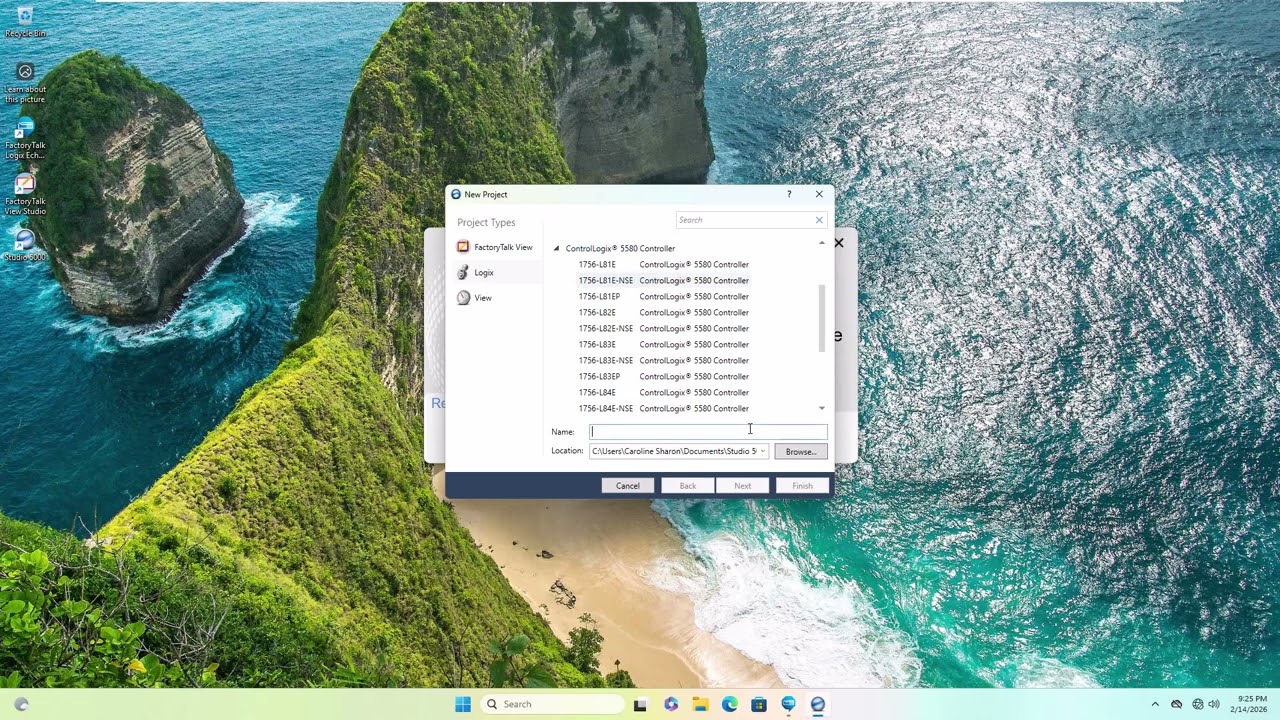
Task: Select controller 1756-L81EP
Action: click(663, 296)
